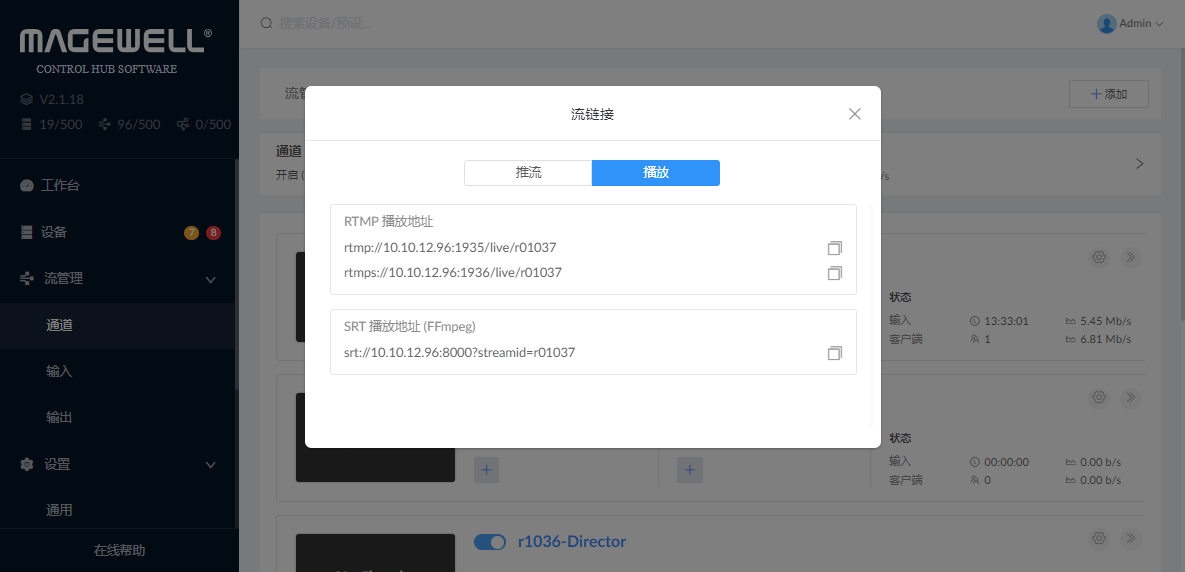Viewport: 1185px width, 572px height.
Task: Close the 流链接 dialog
Action: tap(854, 114)
